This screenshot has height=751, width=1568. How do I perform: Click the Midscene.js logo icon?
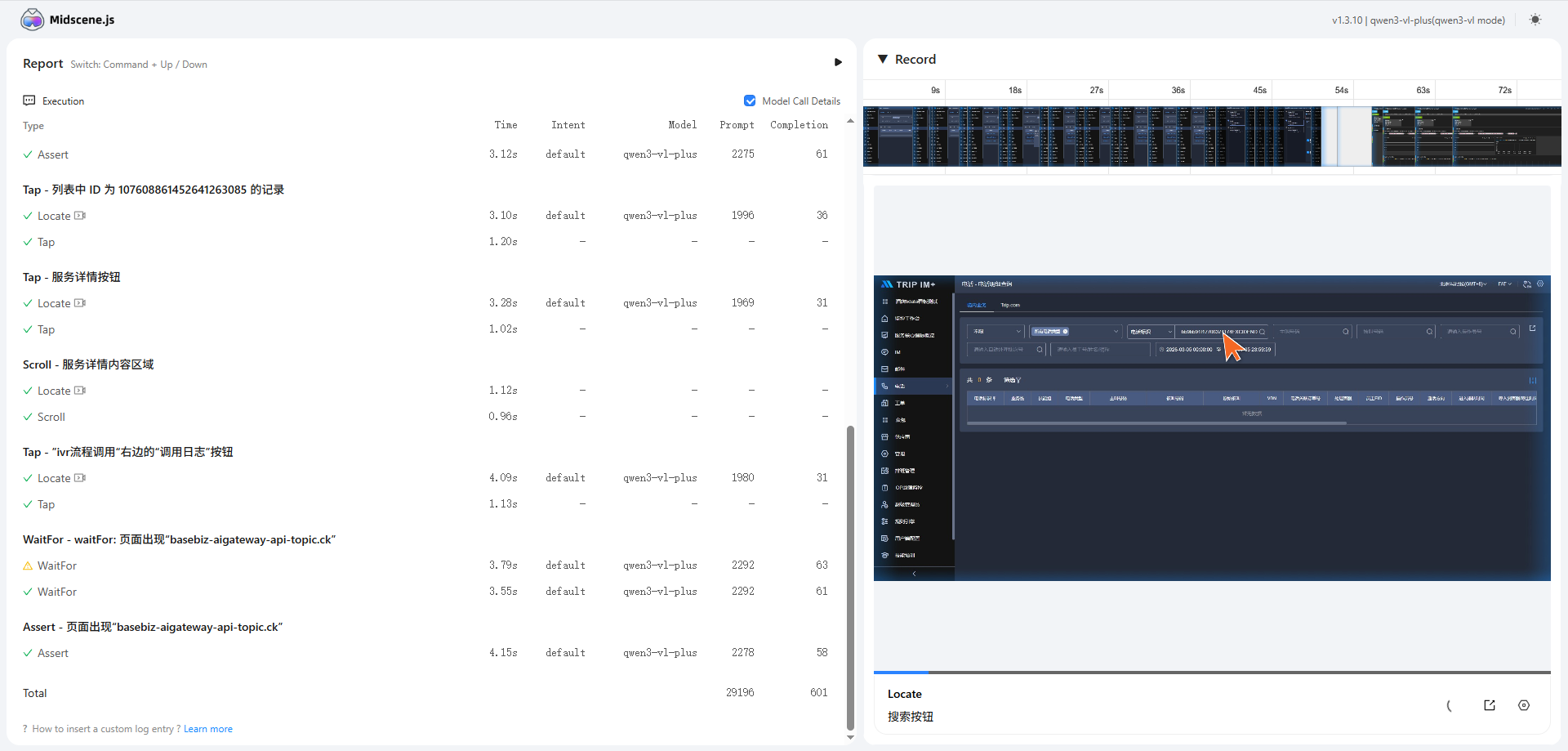[x=33, y=20]
